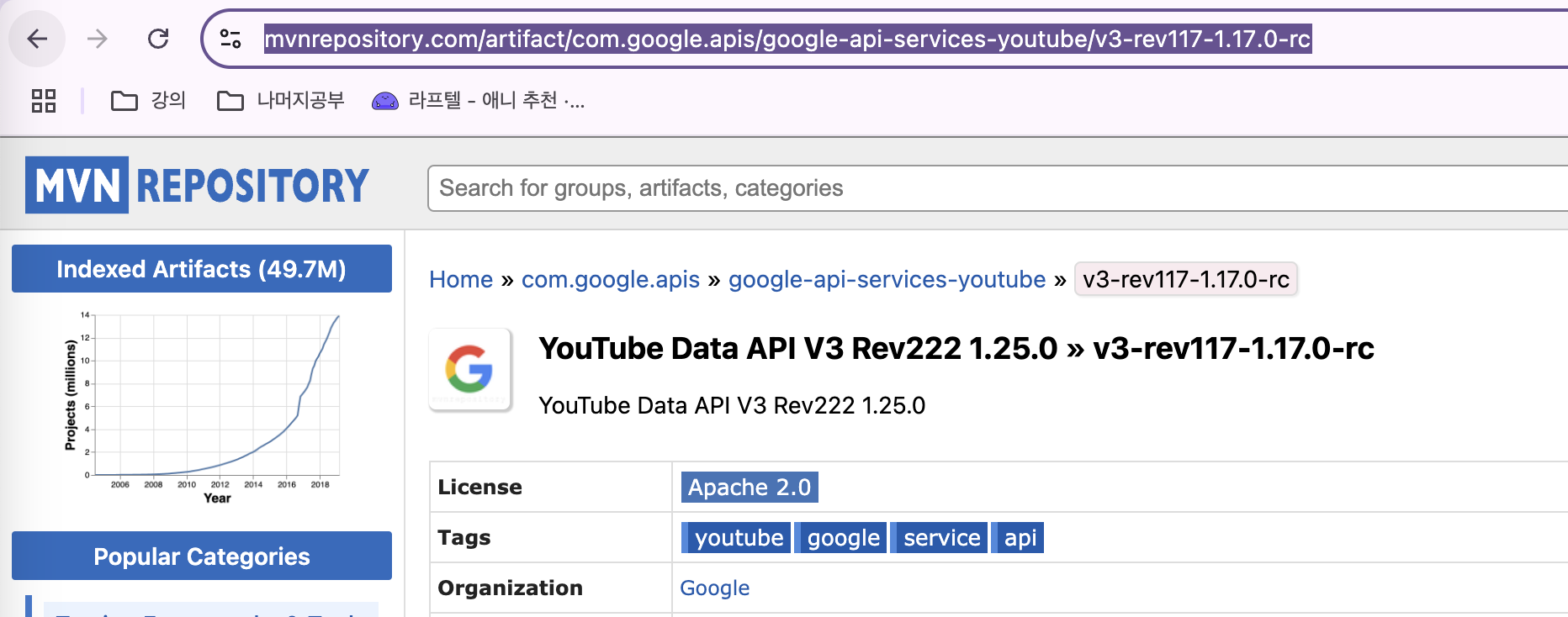Click the Indexed Artifacts (49.7M) header
1568x617 pixels.
click(202, 269)
